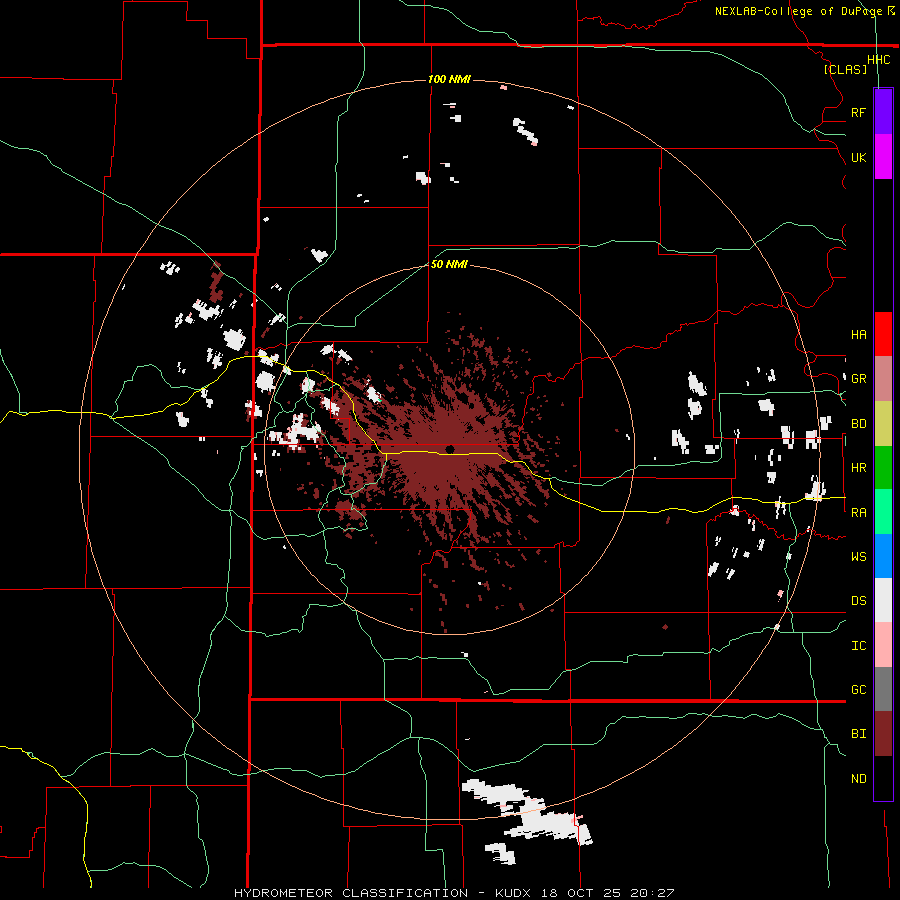Select the BD yellow legend swatch
Image resolution: width=900 pixels, height=900 pixels.
[x=883, y=424]
